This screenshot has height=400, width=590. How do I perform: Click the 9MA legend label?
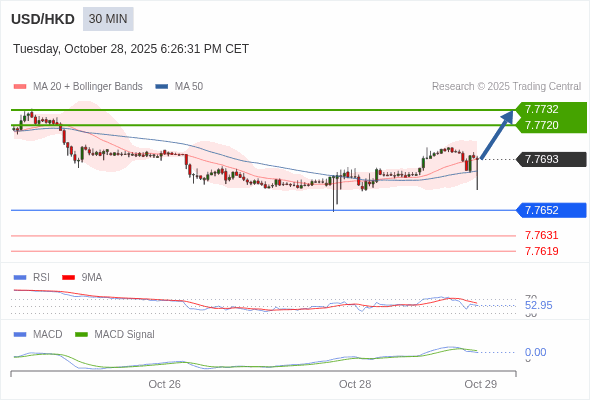pyautogui.click(x=92, y=278)
